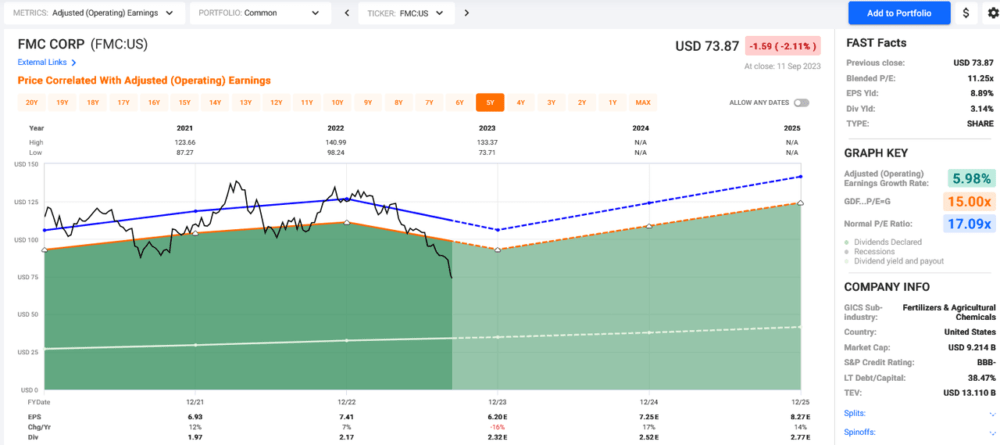
Task: Click the dollar sign currency icon
Action: (966, 13)
